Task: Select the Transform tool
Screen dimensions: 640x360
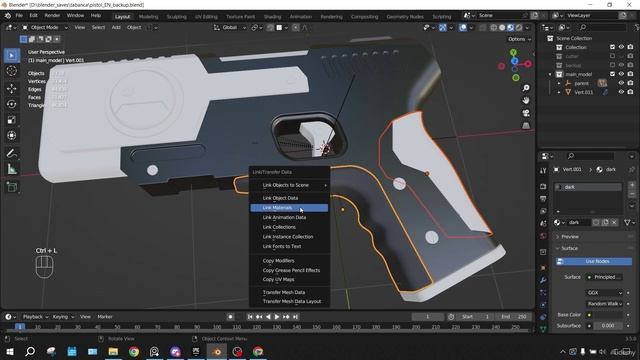Action: click(x=12, y=136)
